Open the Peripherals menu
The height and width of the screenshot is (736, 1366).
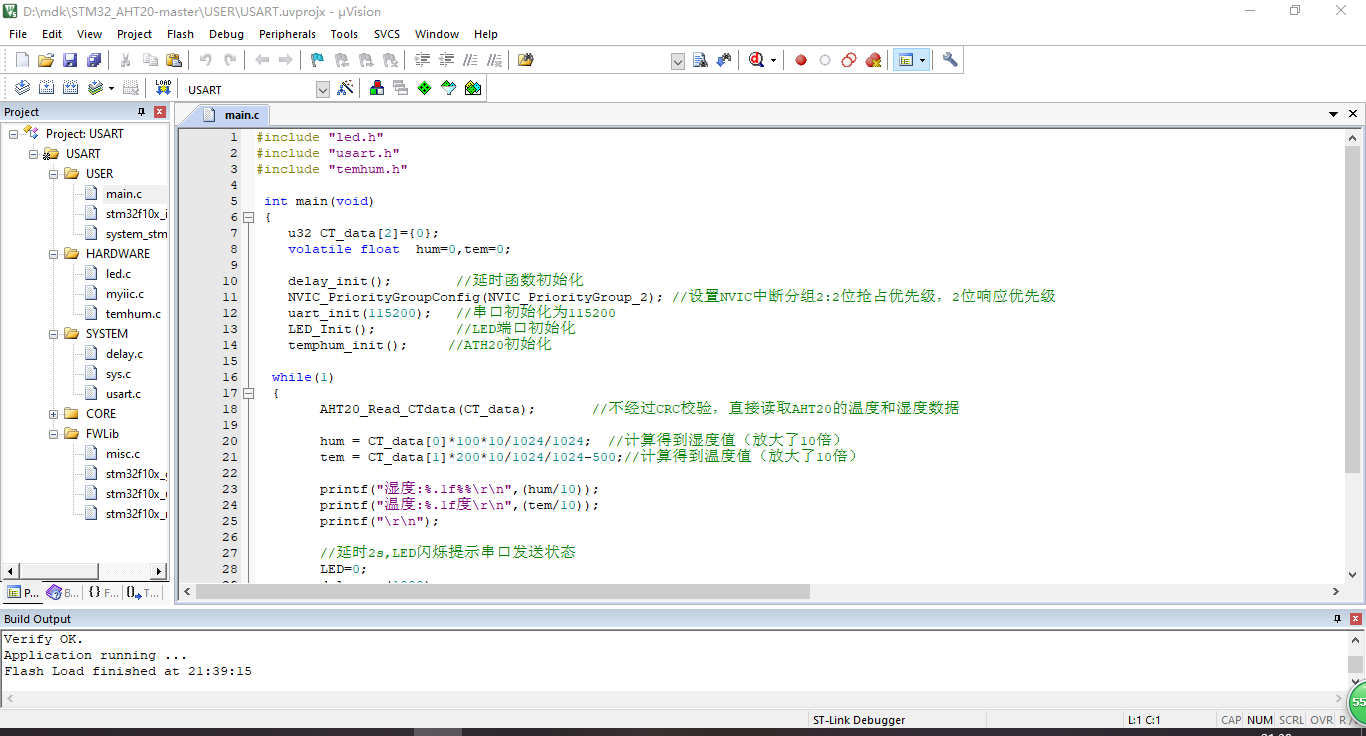pos(287,34)
